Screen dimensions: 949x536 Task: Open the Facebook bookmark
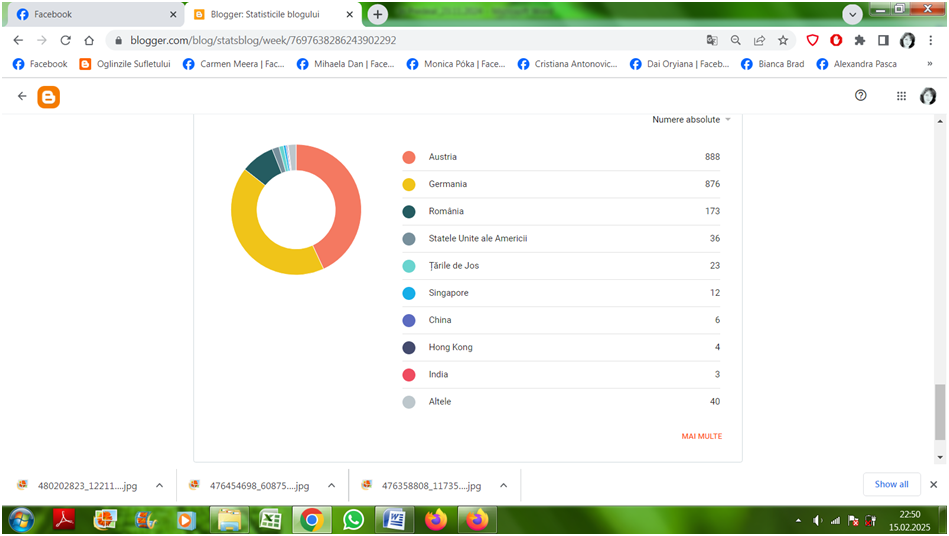[40, 64]
